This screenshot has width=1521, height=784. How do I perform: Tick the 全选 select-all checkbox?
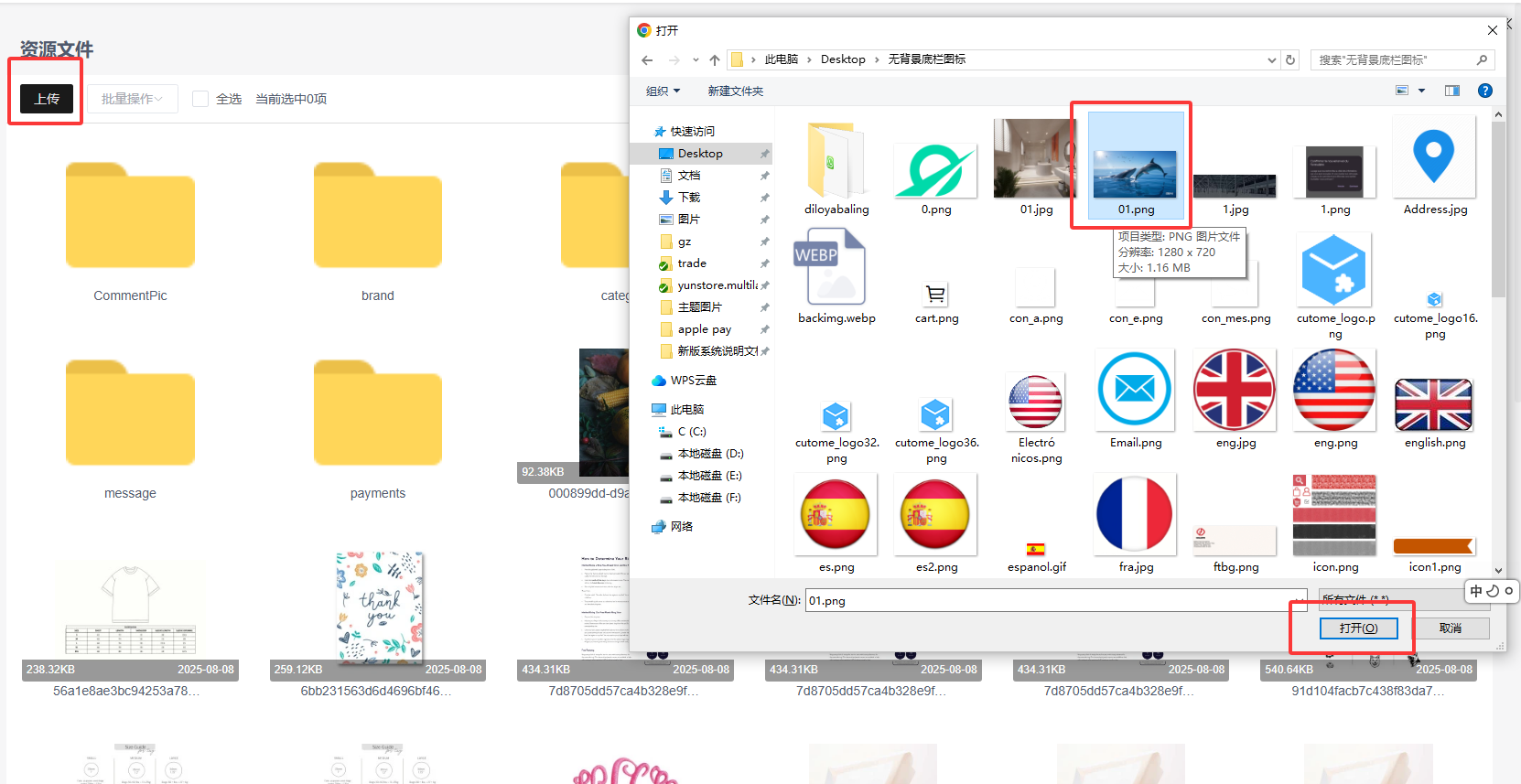coord(200,99)
